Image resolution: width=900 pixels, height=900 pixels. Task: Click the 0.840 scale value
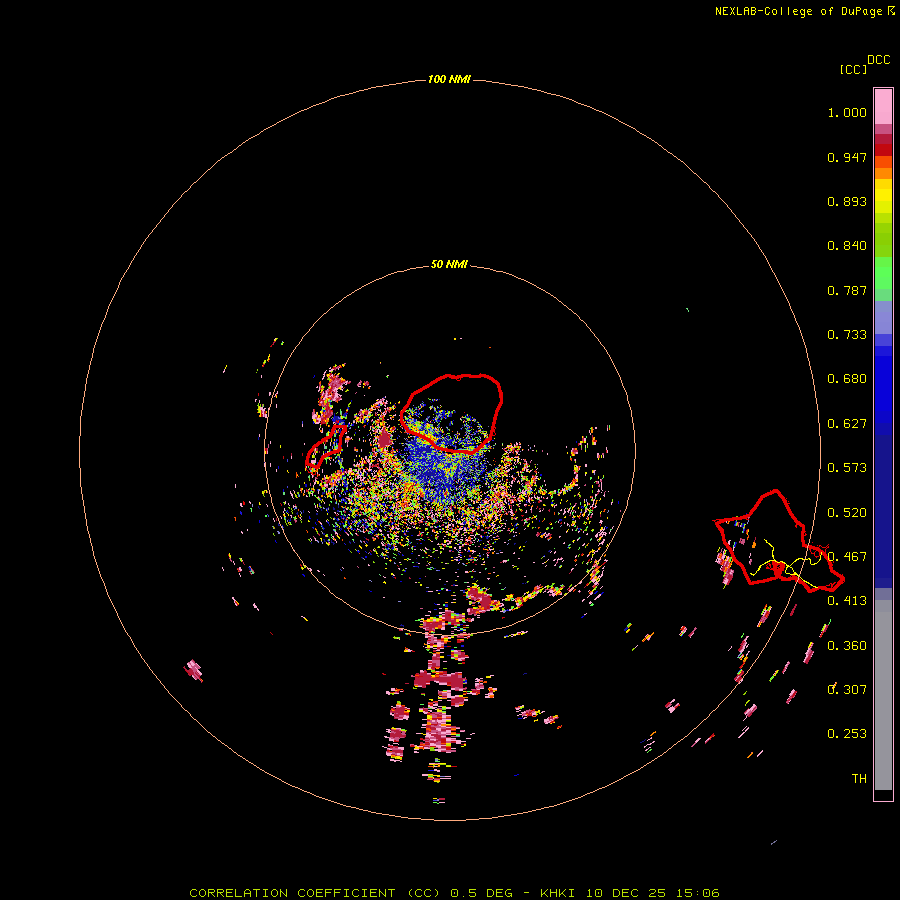coord(847,246)
